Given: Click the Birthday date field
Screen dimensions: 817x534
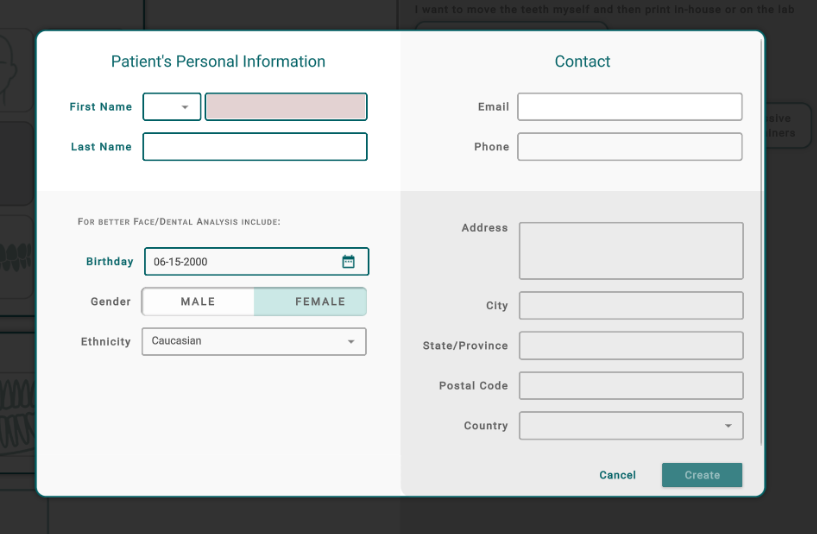Looking at the screenshot, I should tap(256, 262).
